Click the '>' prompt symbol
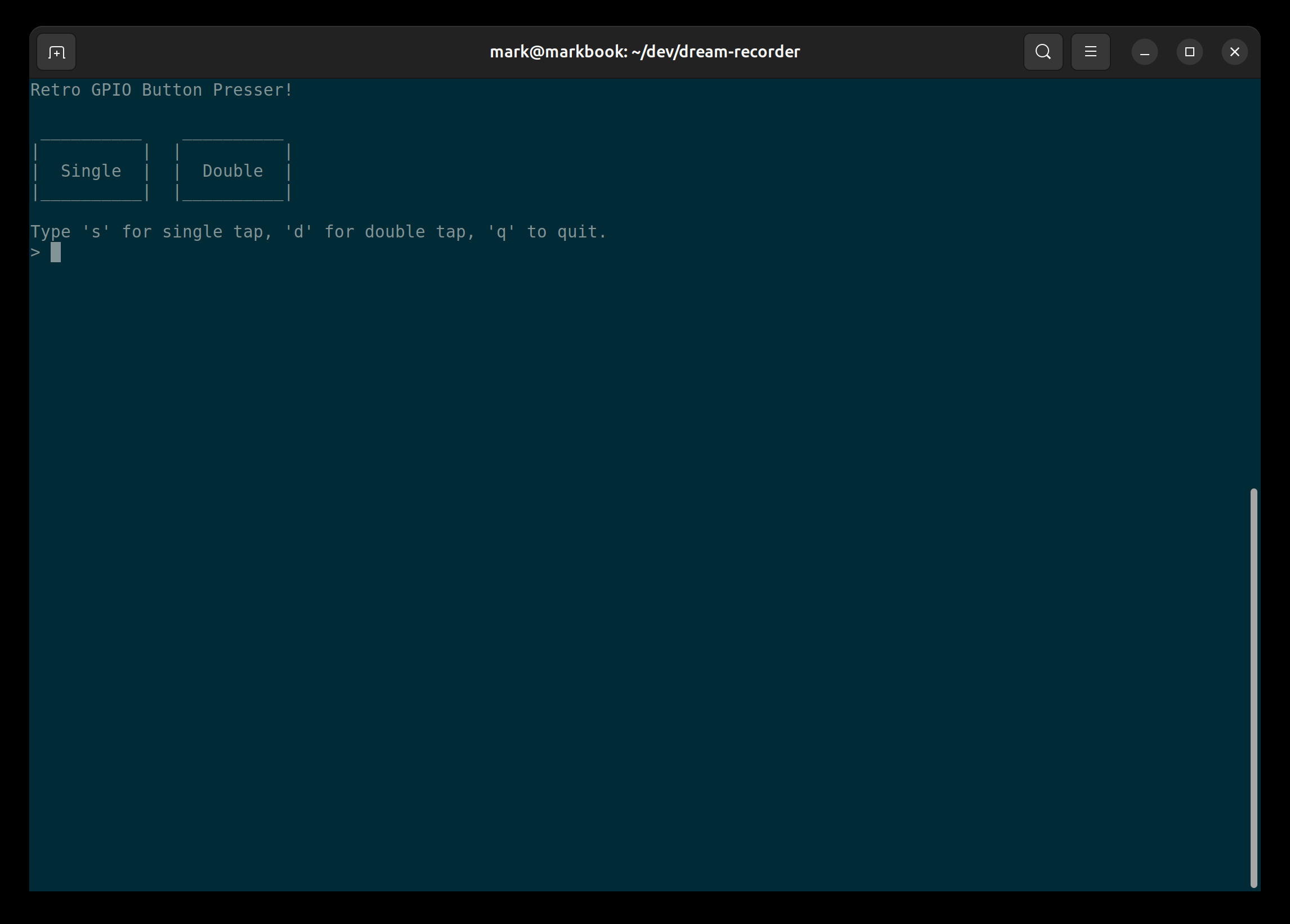This screenshot has height=924, width=1290. tap(35, 252)
